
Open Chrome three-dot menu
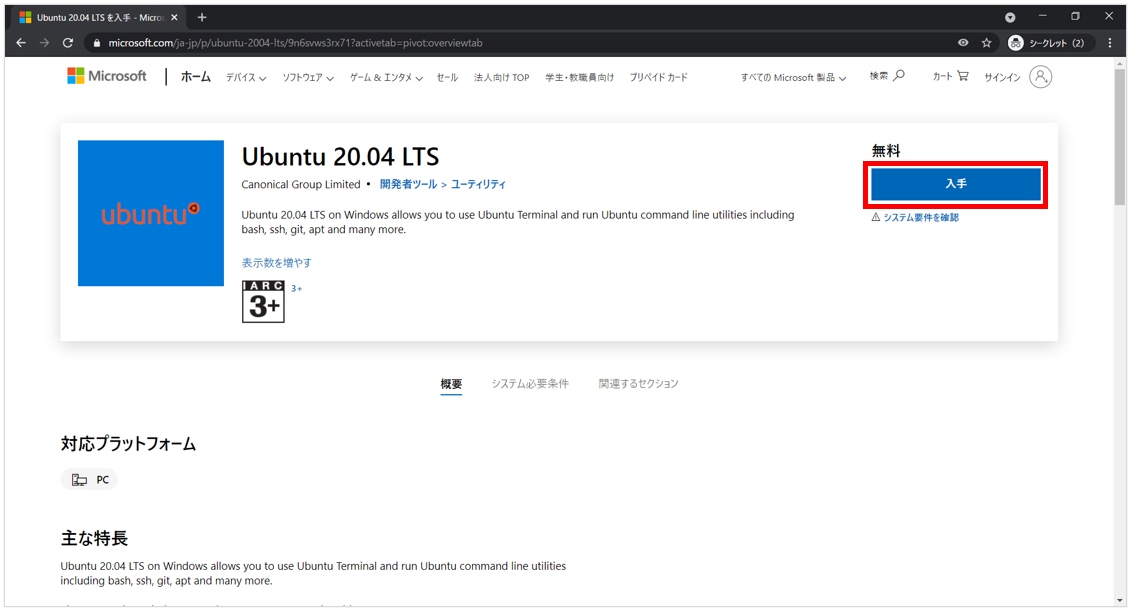coord(1110,43)
